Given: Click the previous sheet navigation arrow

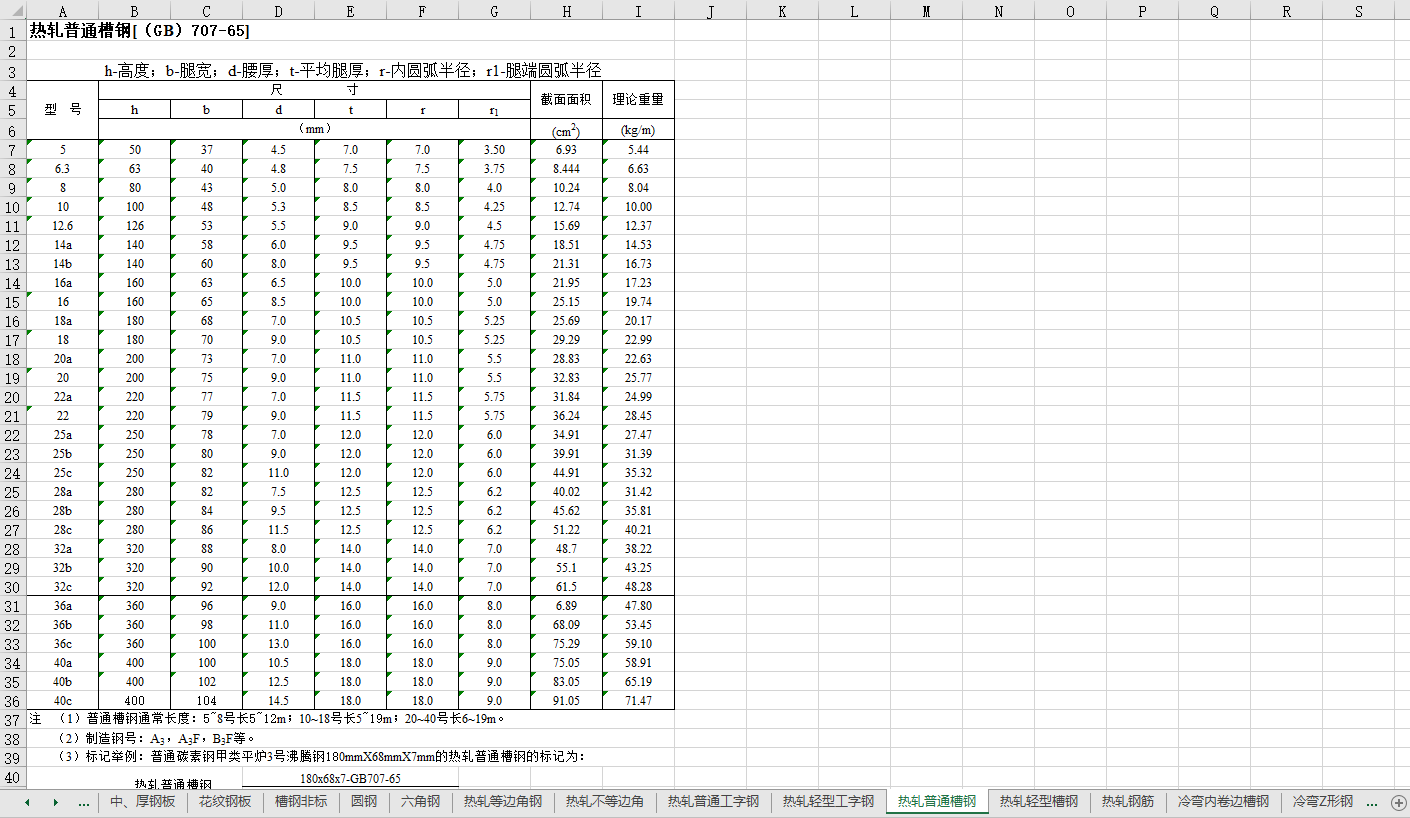Looking at the screenshot, I should pyautogui.click(x=27, y=802).
